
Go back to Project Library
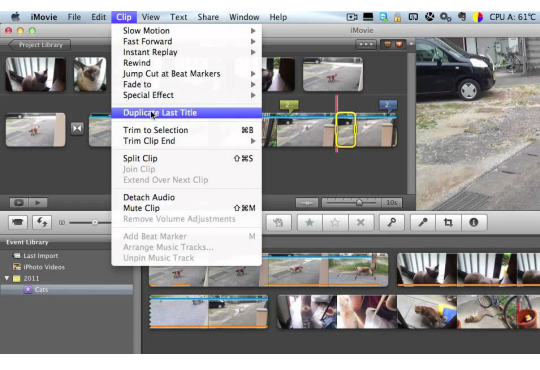click(x=40, y=45)
